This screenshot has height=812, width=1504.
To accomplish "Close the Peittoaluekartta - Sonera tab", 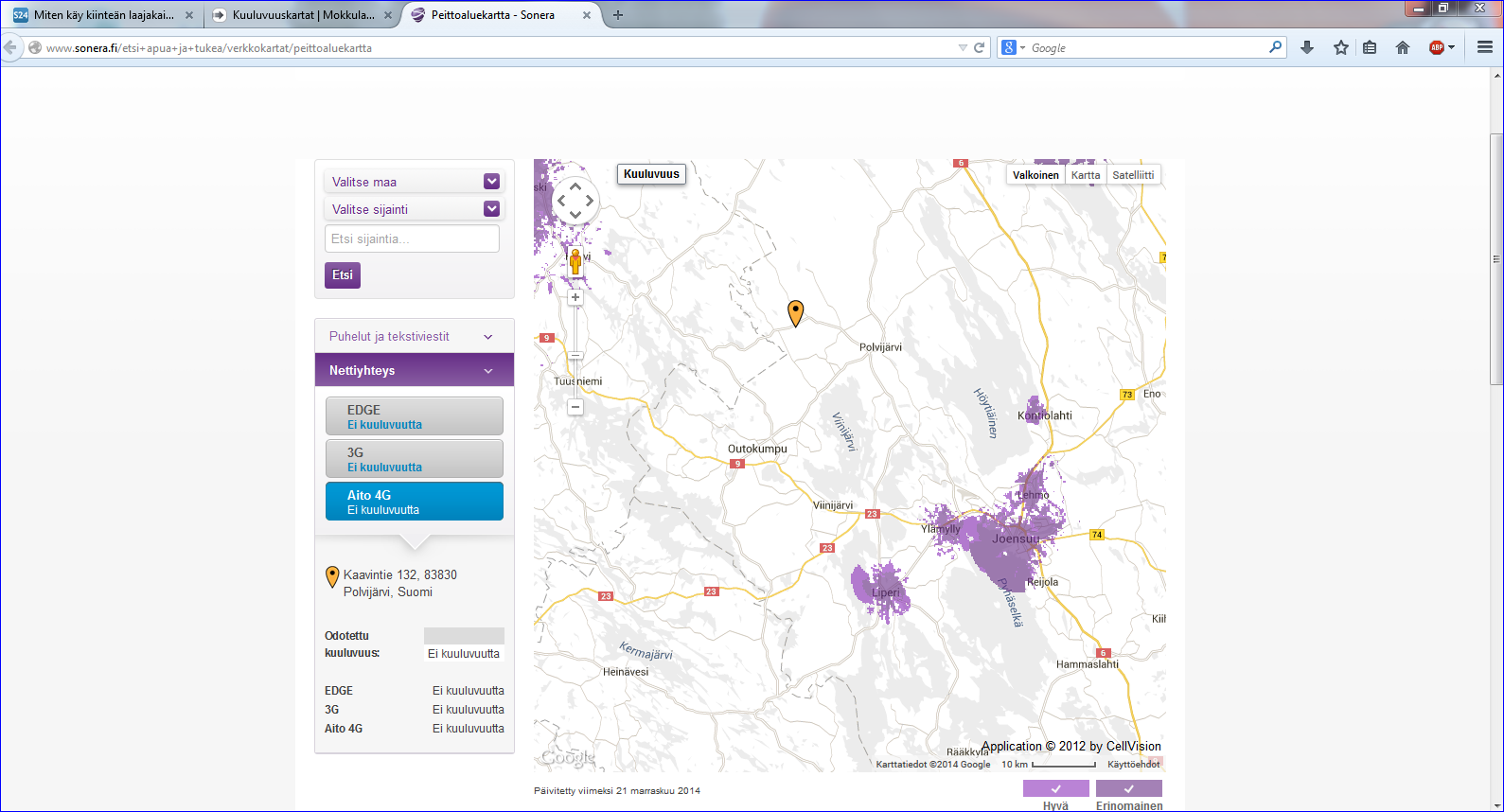I will (x=587, y=15).
